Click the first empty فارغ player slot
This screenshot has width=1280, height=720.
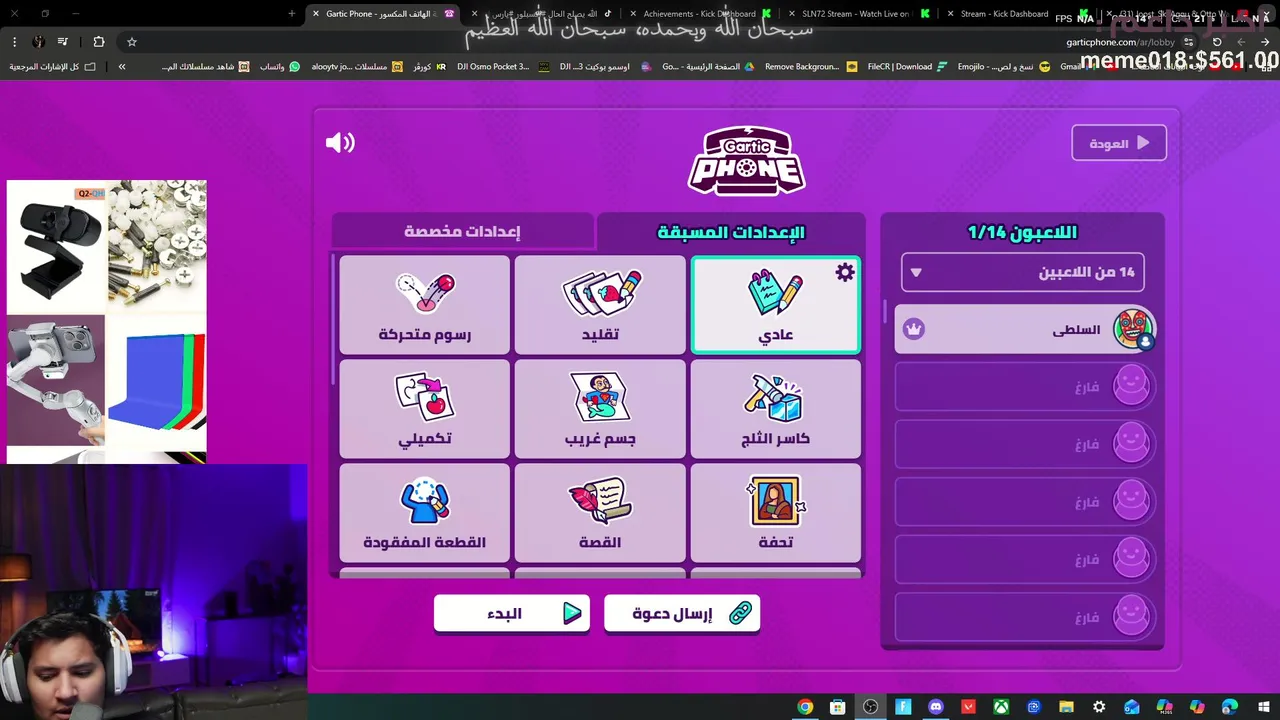click(x=1025, y=387)
